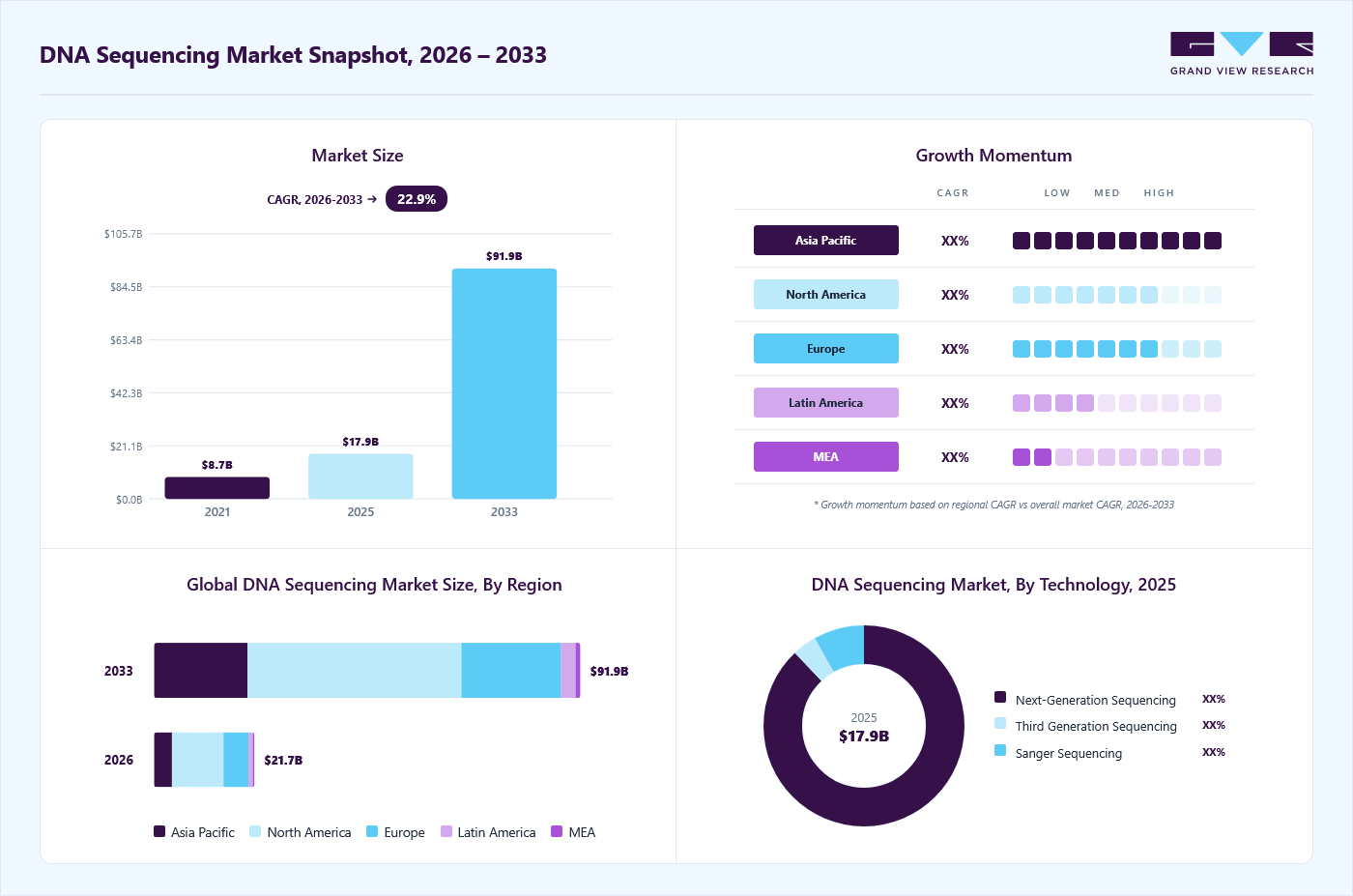
Task: Click Asia Pacific segment in 2026 bar
Action: coord(163,760)
